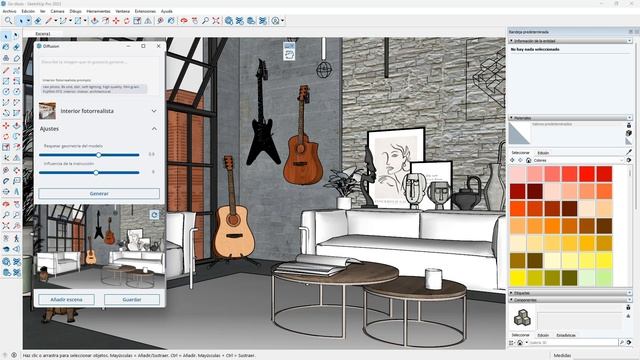The height and width of the screenshot is (360, 640).
Task: Open the Archivo menu
Action: click(9, 11)
